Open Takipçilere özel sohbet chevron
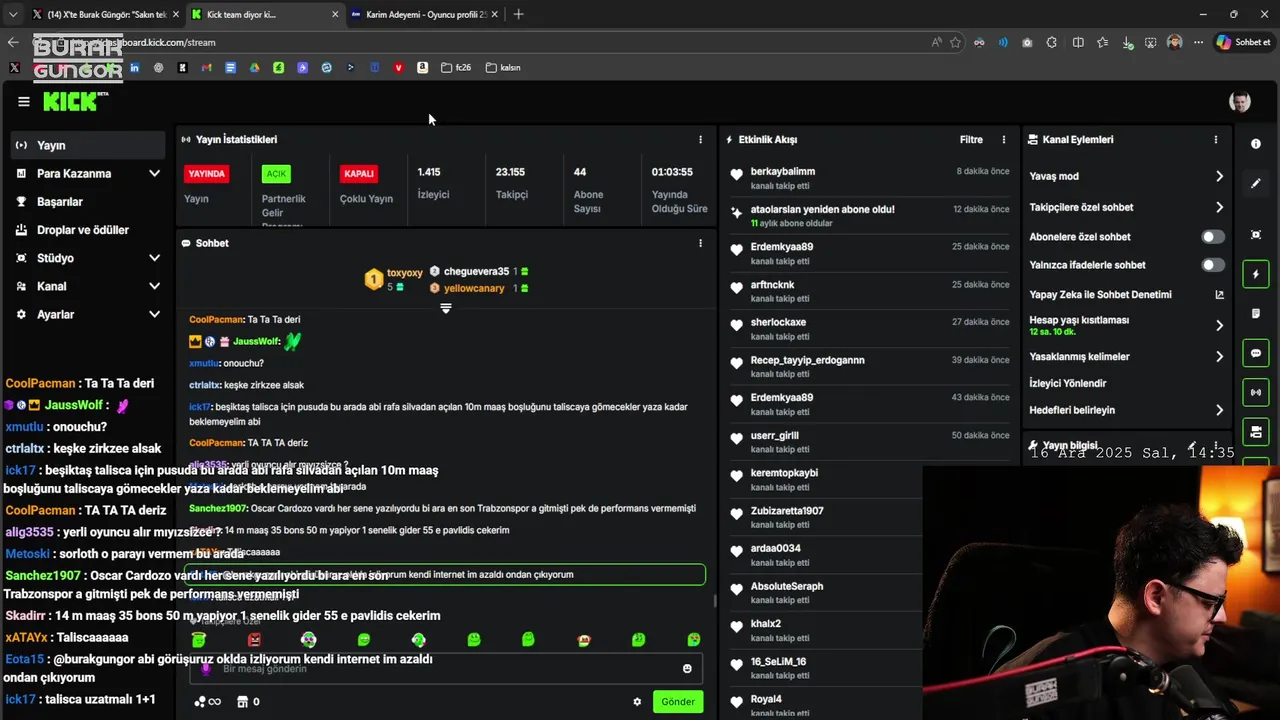The height and width of the screenshot is (720, 1280). pyautogui.click(x=1219, y=207)
